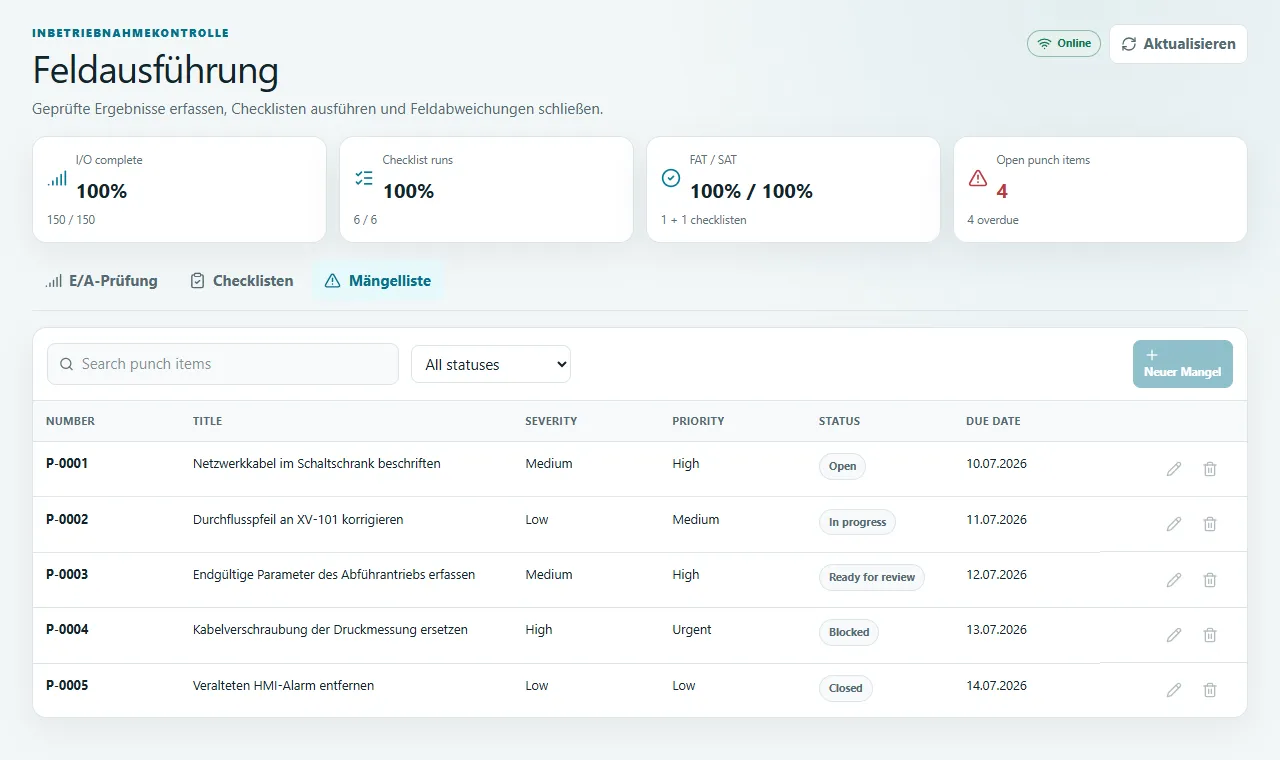
Task: Click the Online wifi status badge
Action: pos(1064,44)
